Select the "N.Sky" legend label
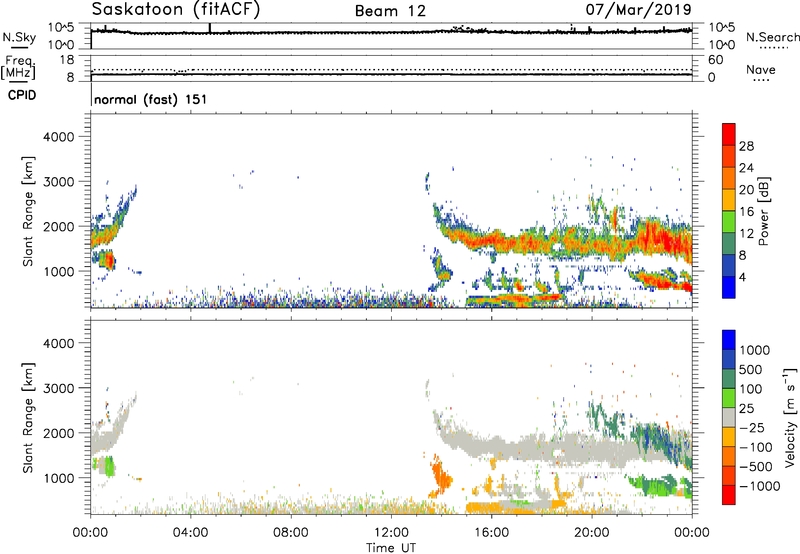Screen dimensions: 800x554 (19, 37)
